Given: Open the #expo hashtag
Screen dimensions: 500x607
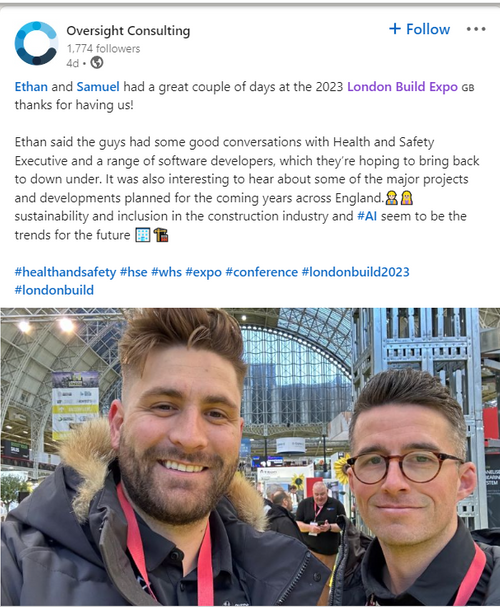Looking at the screenshot, I should 204,272.
